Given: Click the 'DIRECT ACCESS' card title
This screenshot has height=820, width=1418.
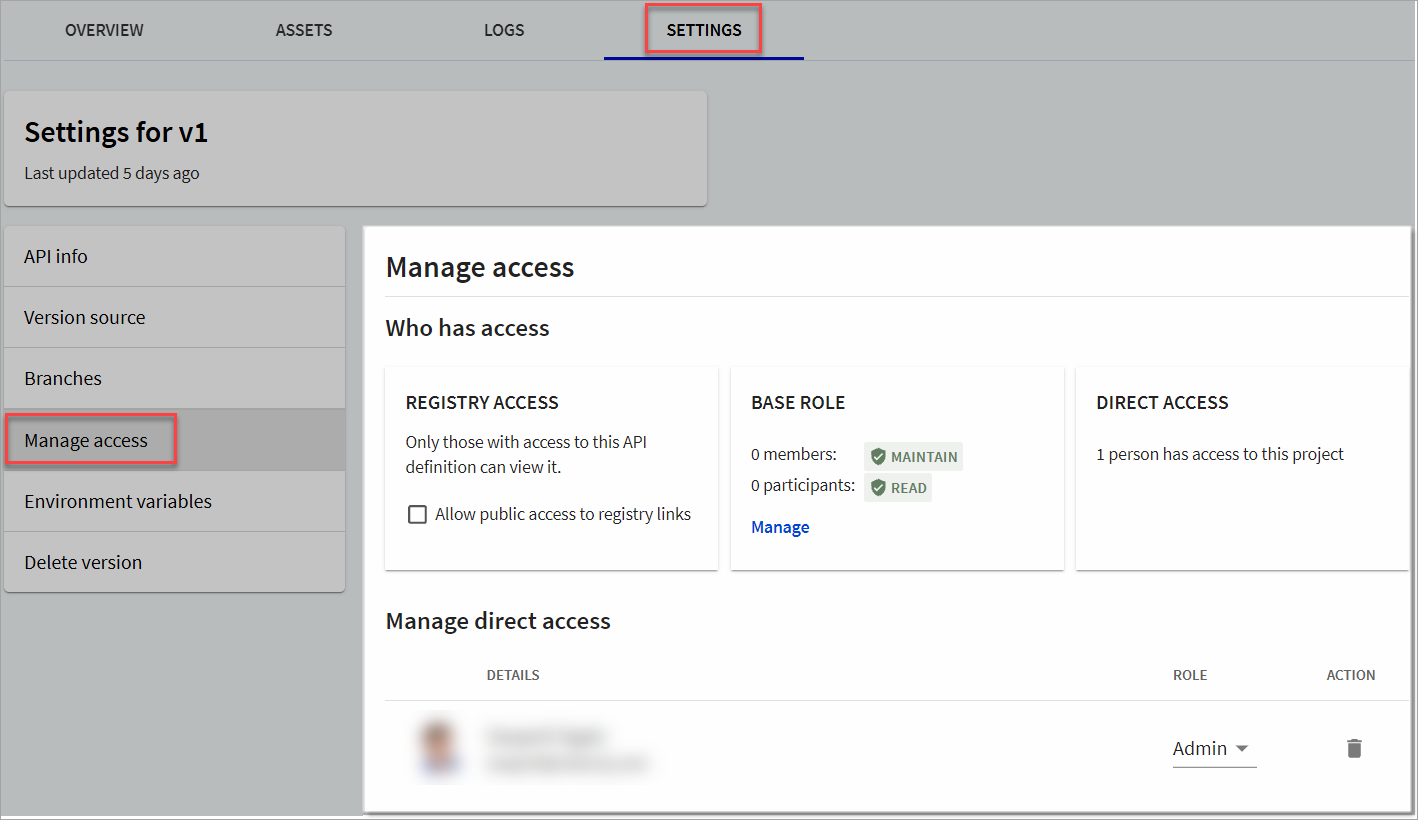Looking at the screenshot, I should [x=1162, y=403].
